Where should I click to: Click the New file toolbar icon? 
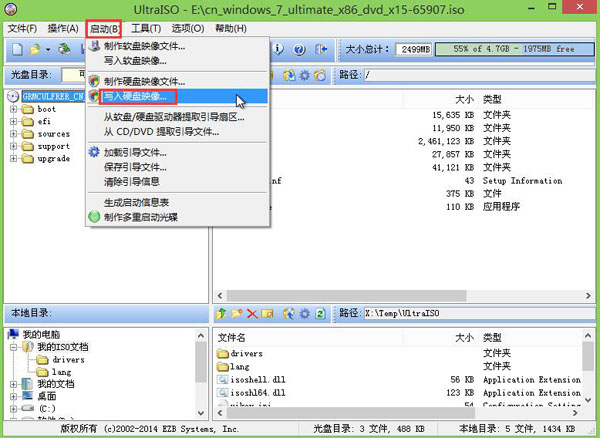[x=17, y=49]
